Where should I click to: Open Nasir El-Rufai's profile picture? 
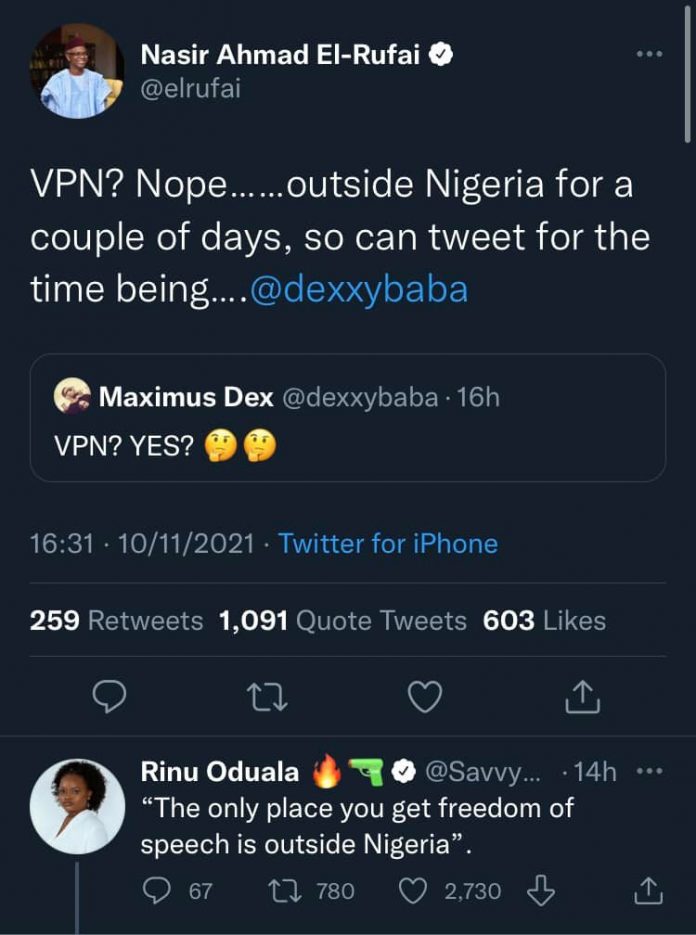(x=76, y=71)
